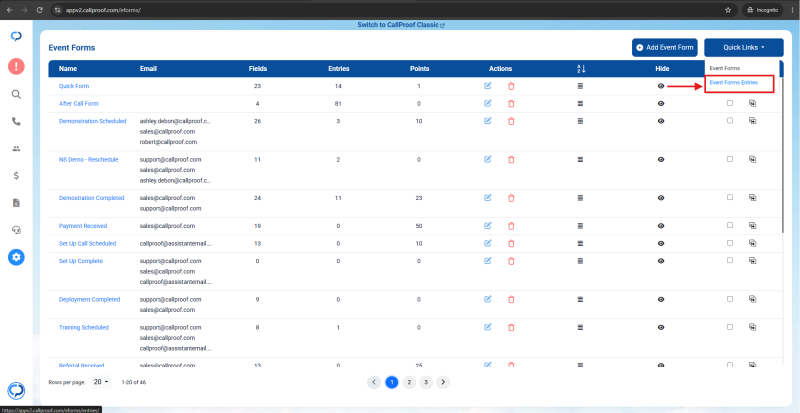This screenshot has width=800, height=413.
Task: Open settings gear in sidebar
Action: (x=16, y=257)
